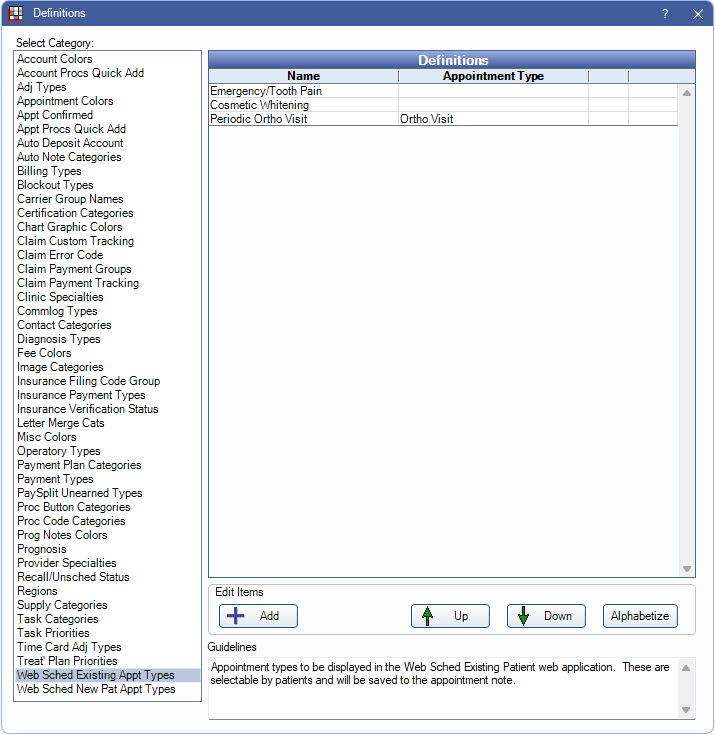Viewport: 715px width, 735px height.
Task: Click the help question mark icon
Action: [665, 14]
